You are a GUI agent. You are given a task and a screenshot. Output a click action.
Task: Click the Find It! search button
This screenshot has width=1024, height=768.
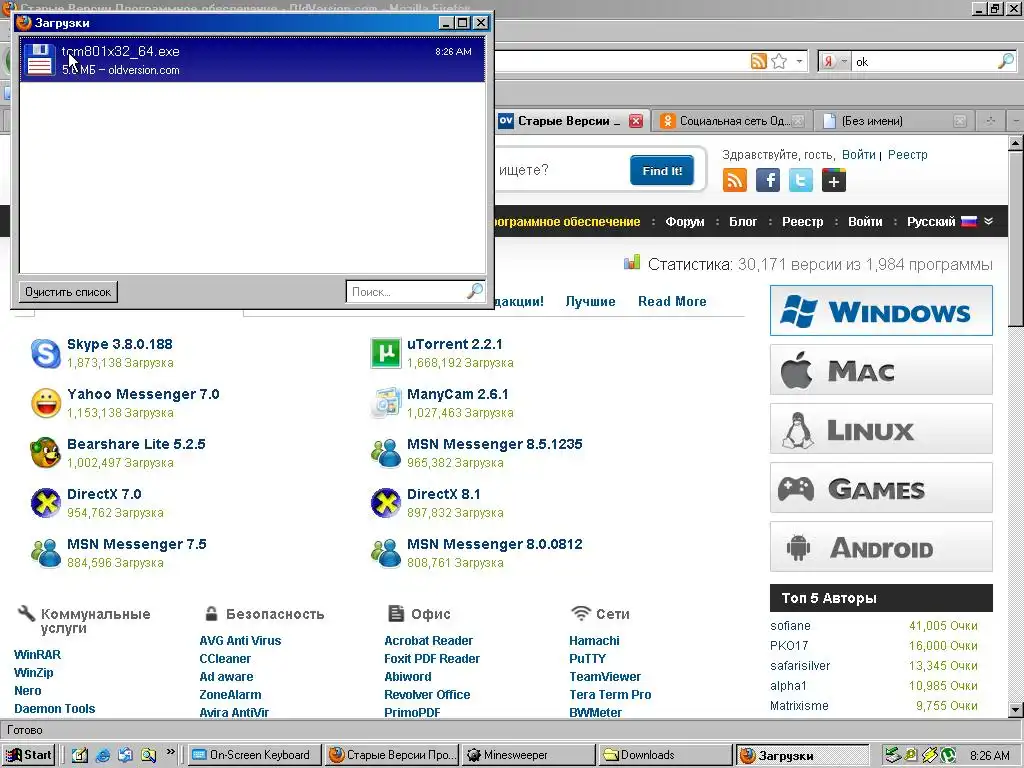click(662, 170)
